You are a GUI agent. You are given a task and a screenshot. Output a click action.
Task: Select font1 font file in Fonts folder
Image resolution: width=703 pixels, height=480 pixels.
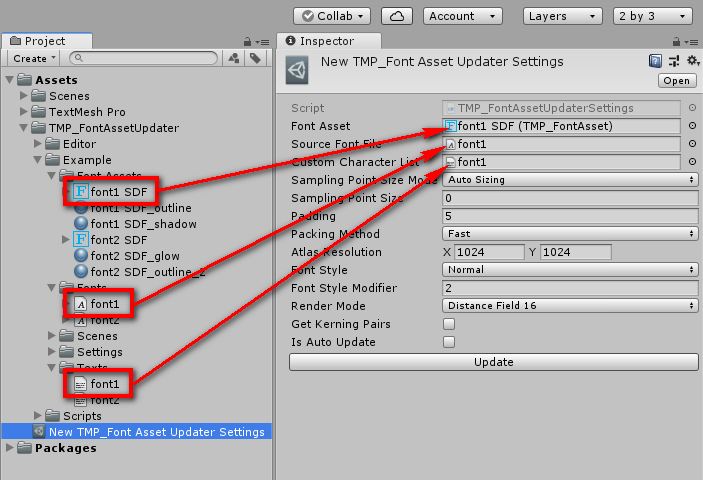[97, 304]
